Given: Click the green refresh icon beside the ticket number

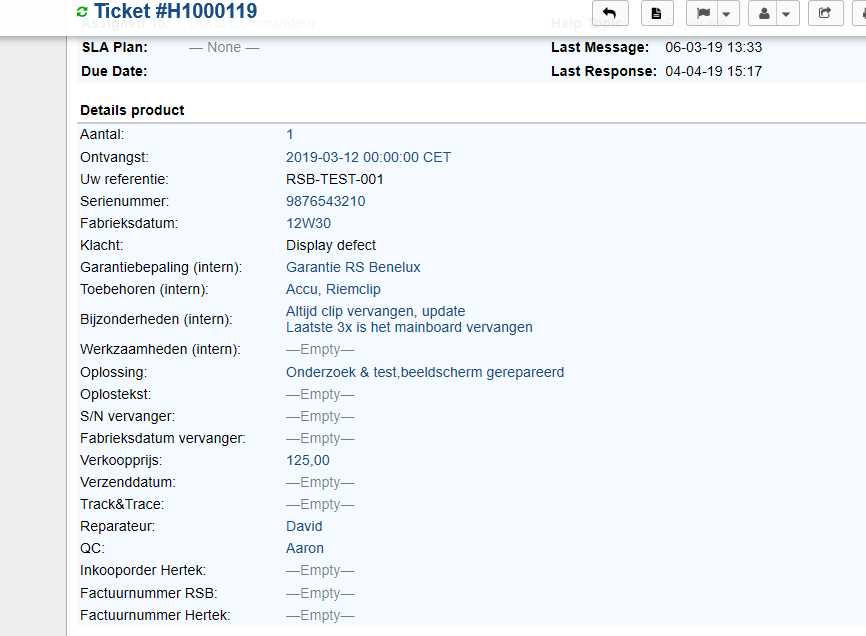Looking at the screenshot, I should click(82, 12).
